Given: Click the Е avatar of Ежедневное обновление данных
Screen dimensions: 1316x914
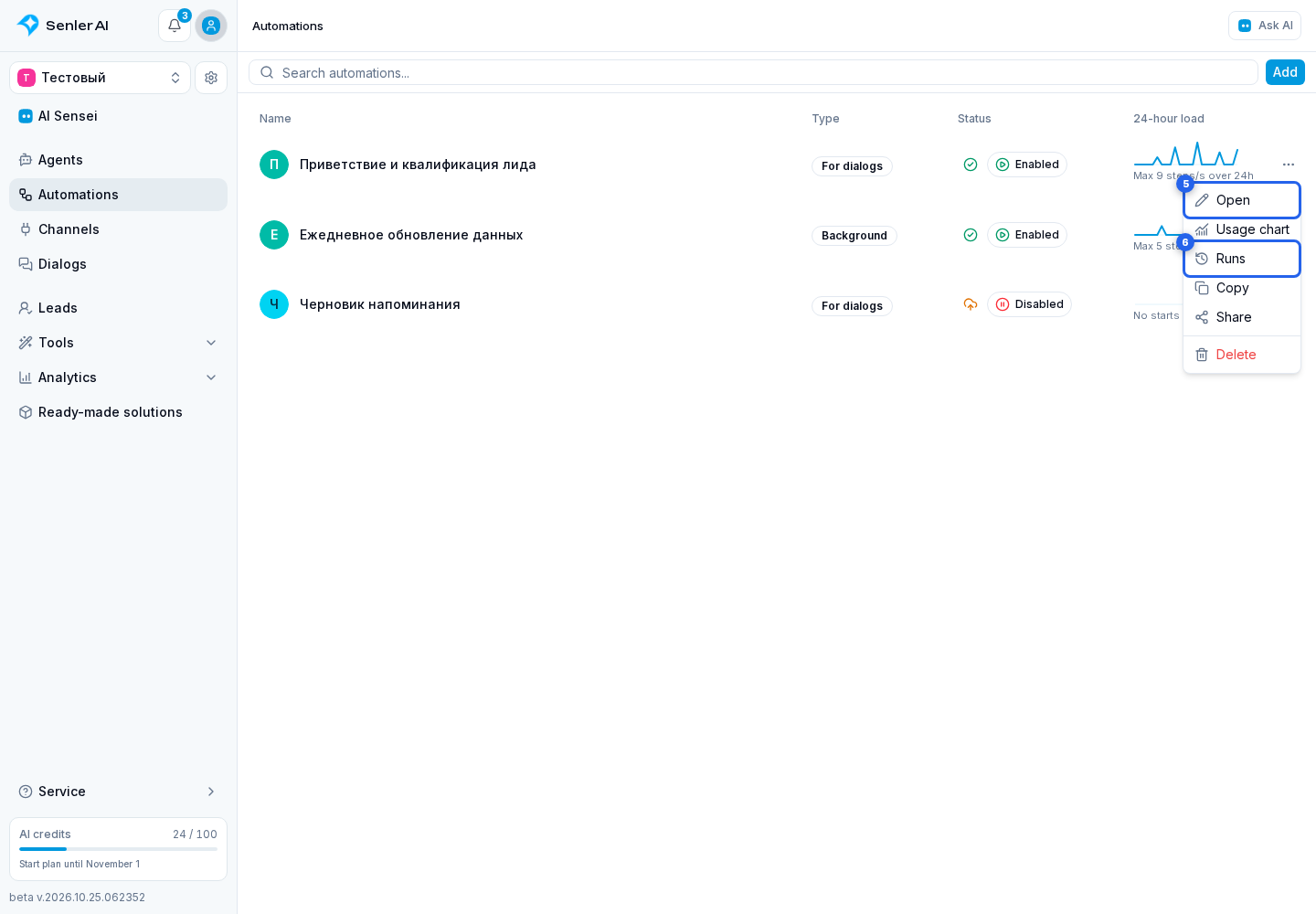Looking at the screenshot, I should pyautogui.click(x=274, y=235).
